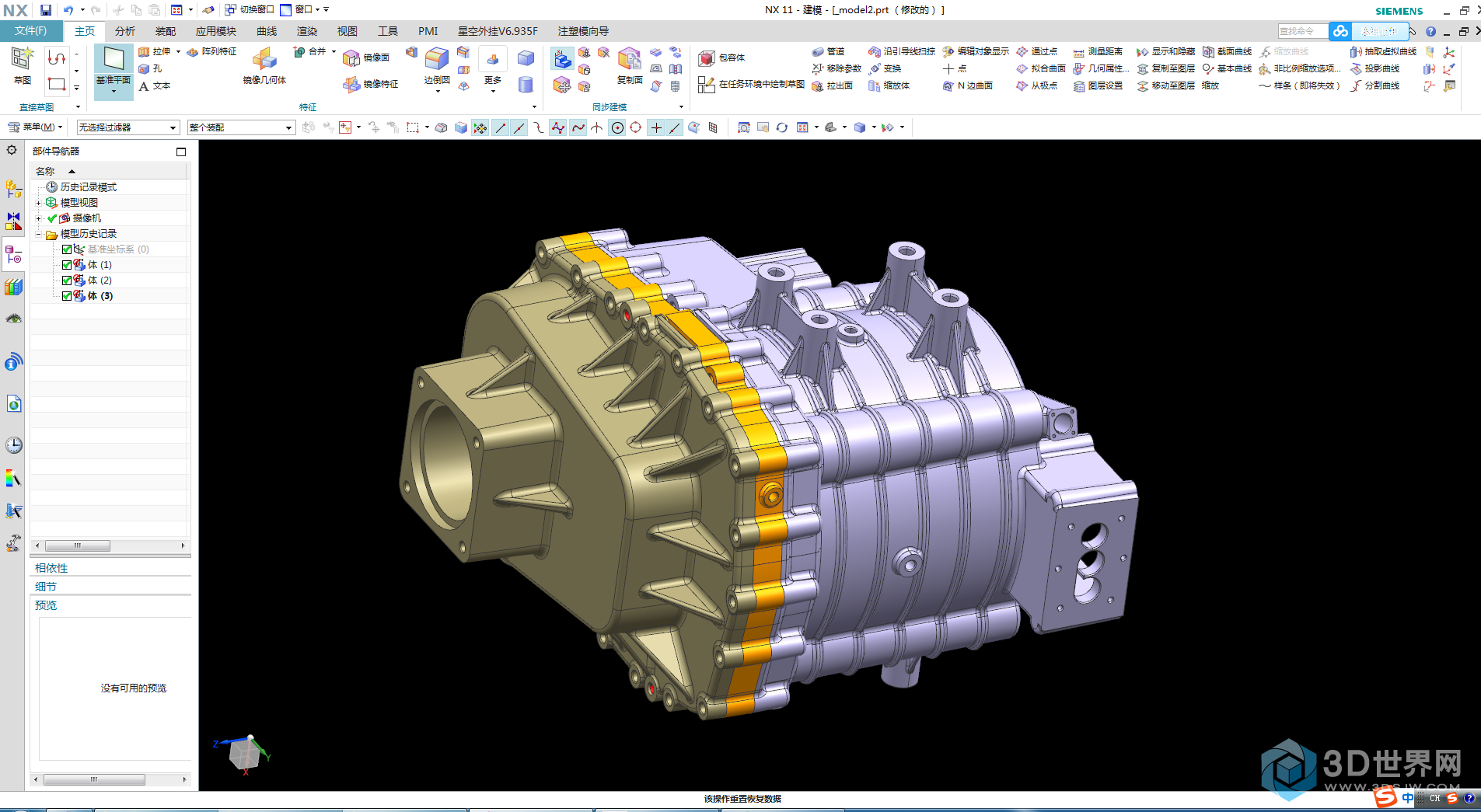
Task: Switch to the 装配 ribbon tab
Action: click(x=165, y=31)
